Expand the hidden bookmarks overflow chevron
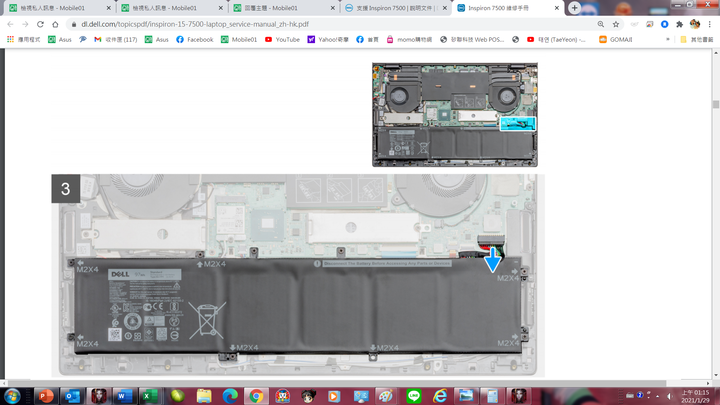720x405 pixels. tap(668, 39)
